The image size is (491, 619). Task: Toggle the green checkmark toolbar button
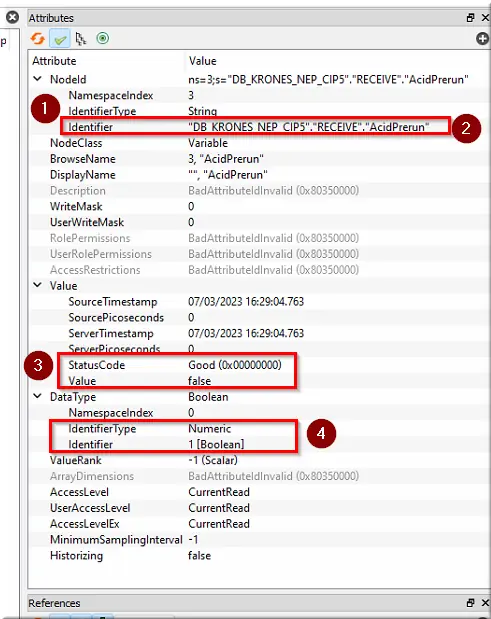point(60,39)
